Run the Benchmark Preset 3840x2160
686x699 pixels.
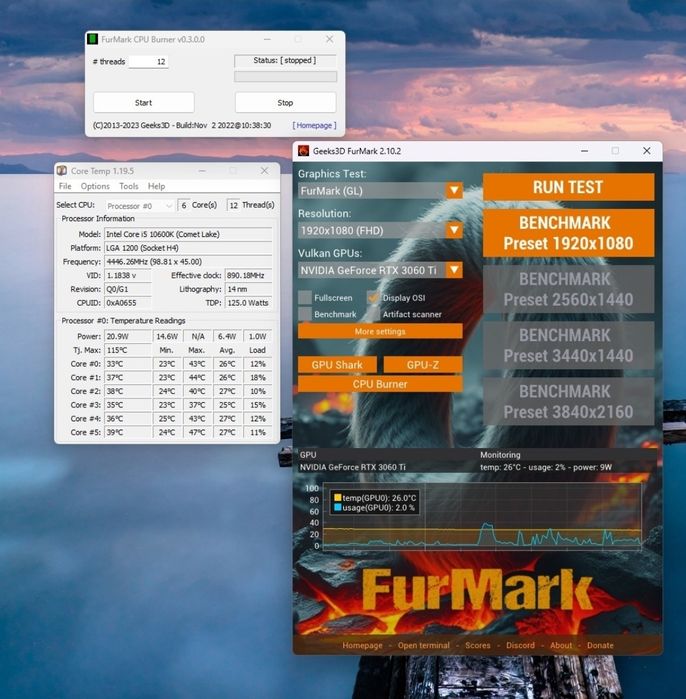(568, 402)
